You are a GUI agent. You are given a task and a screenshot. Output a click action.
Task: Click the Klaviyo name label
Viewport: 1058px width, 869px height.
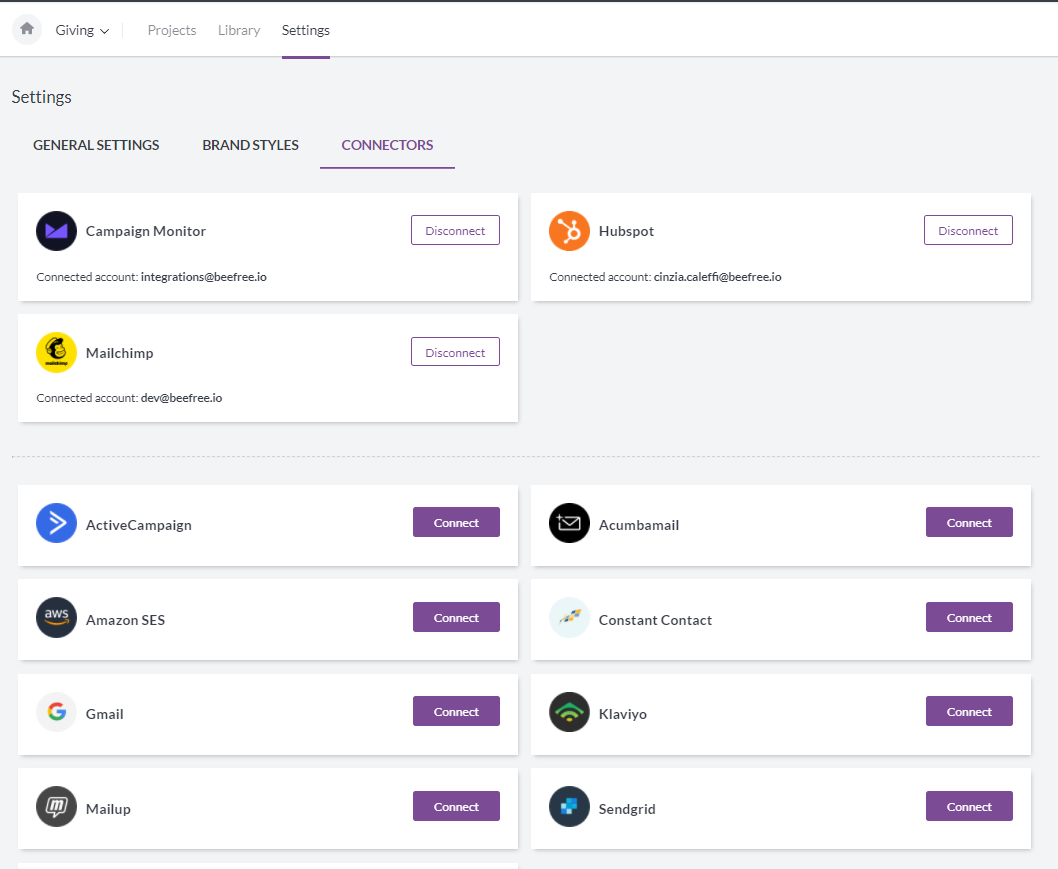(x=622, y=714)
